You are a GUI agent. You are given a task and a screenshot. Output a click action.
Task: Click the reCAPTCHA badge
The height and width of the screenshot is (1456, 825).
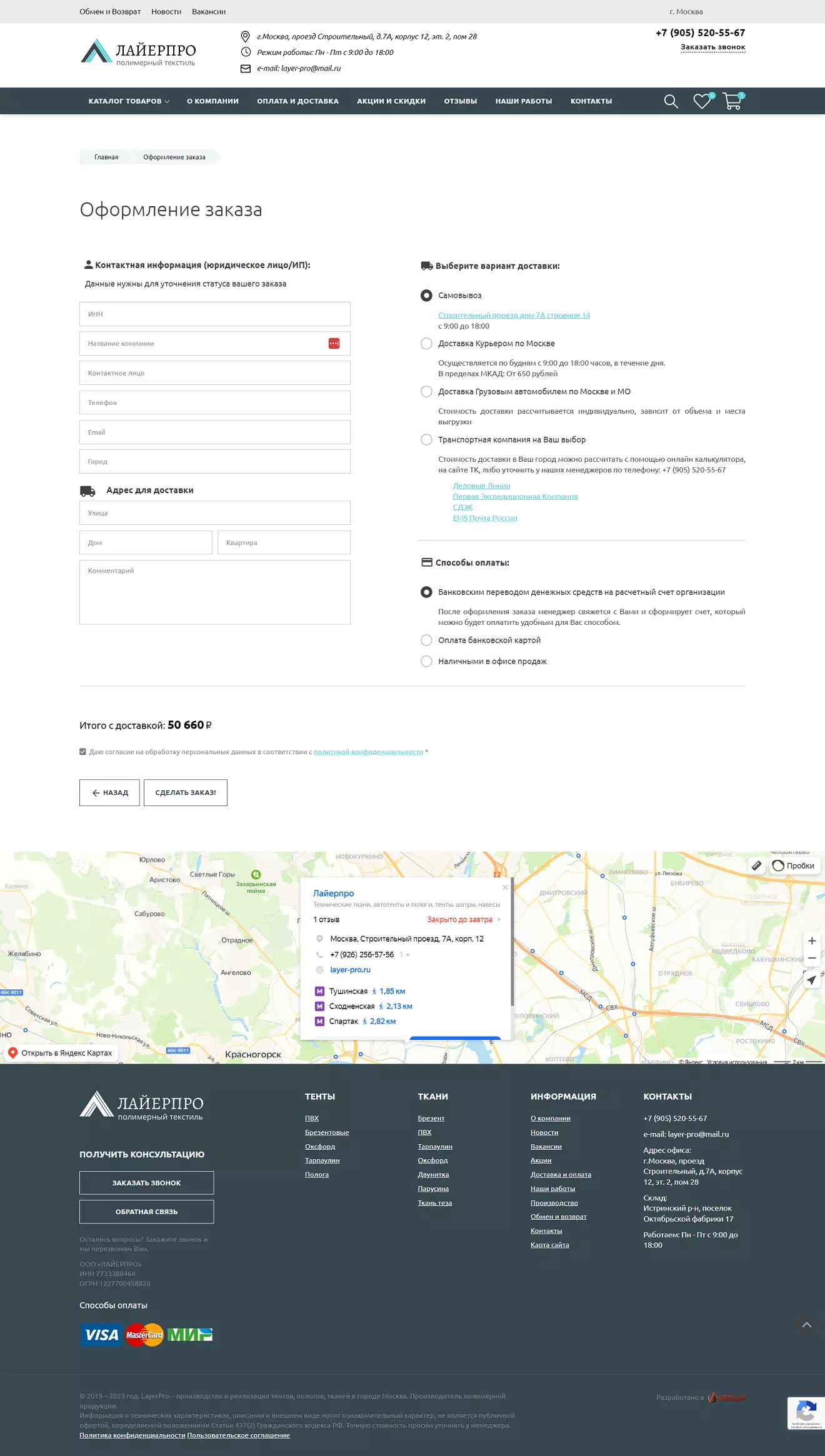coord(806,1413)
